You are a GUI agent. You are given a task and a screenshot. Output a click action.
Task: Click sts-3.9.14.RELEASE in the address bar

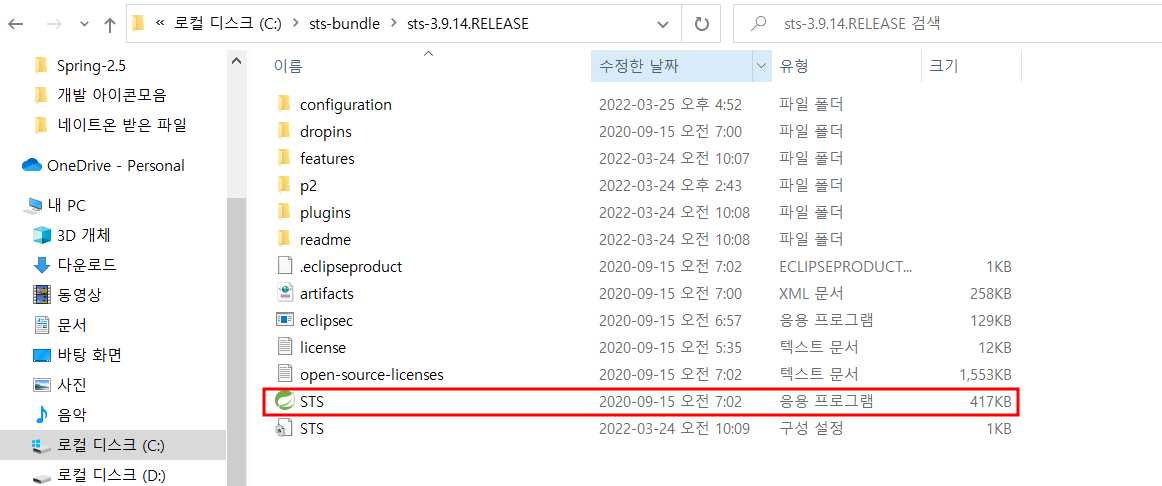point(468,24)
